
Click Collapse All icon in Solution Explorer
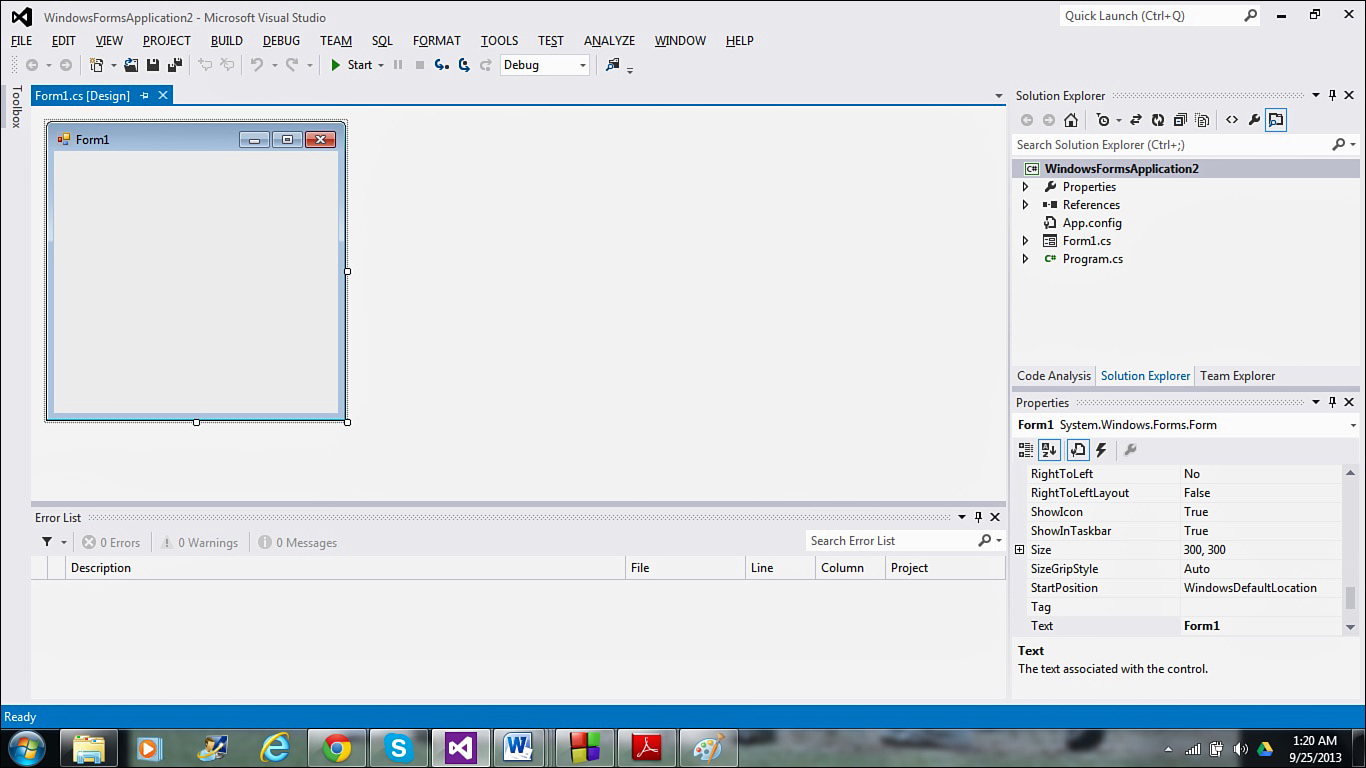[x=1180, y=120]
